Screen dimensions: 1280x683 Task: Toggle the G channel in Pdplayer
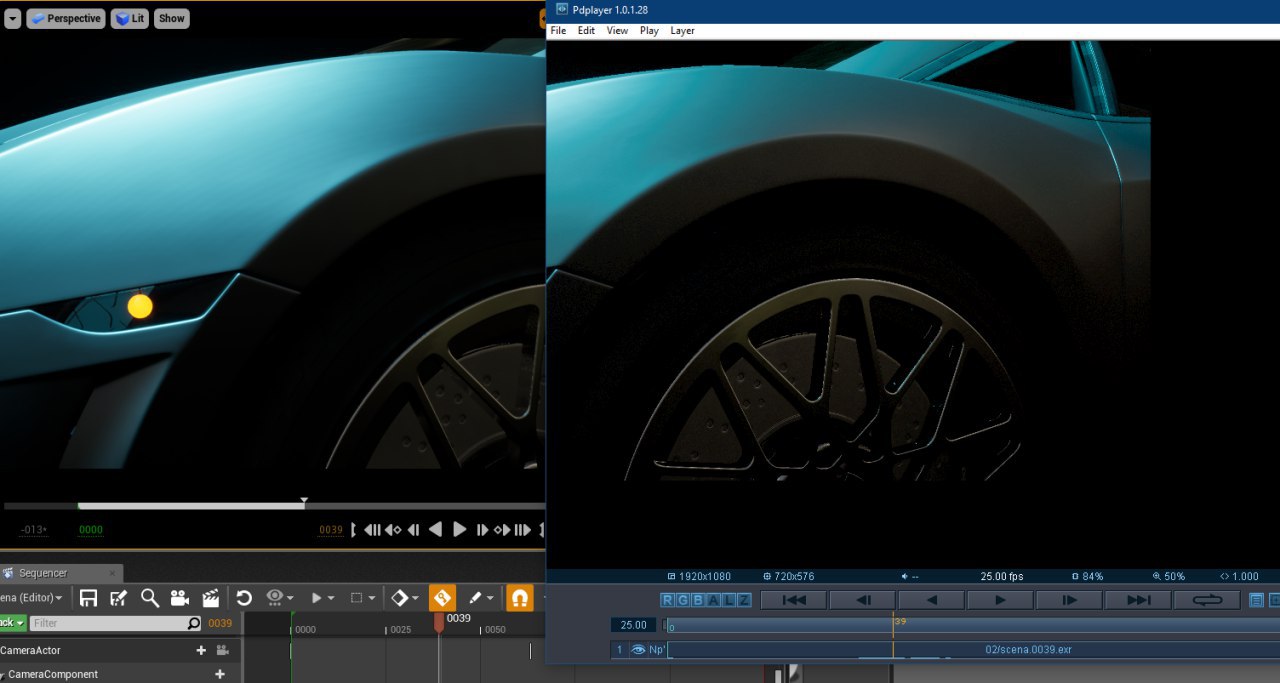(683, 600)
